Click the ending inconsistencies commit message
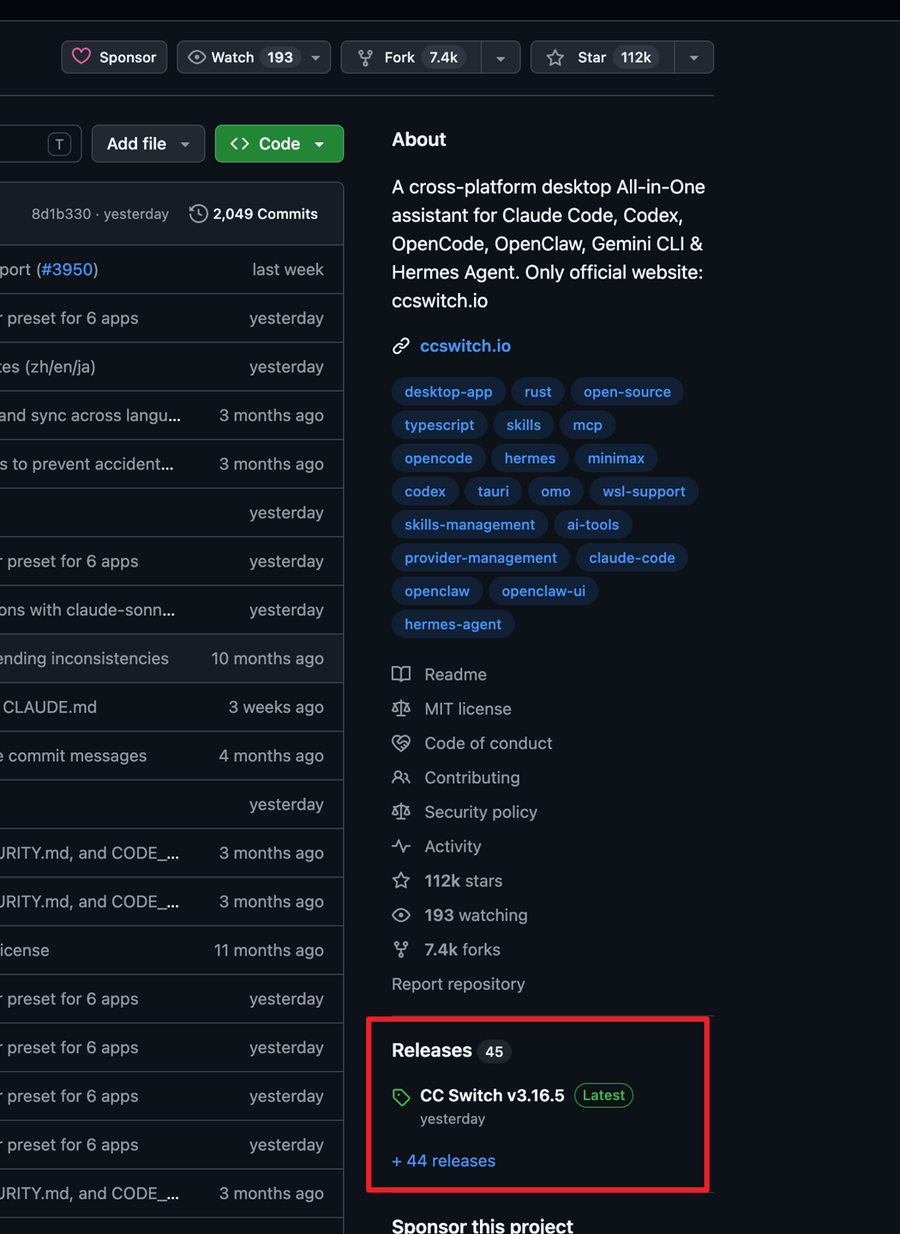 pos(84,659)
